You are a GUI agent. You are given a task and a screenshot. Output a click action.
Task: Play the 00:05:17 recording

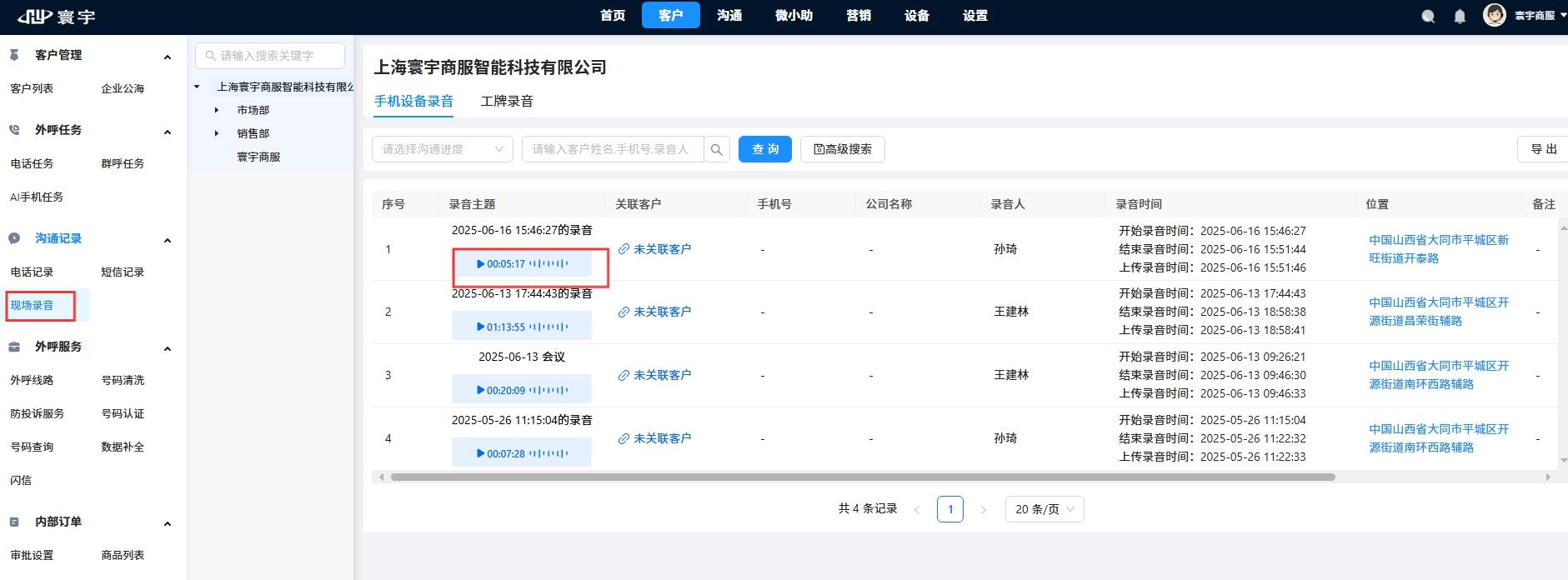(481, 264)
